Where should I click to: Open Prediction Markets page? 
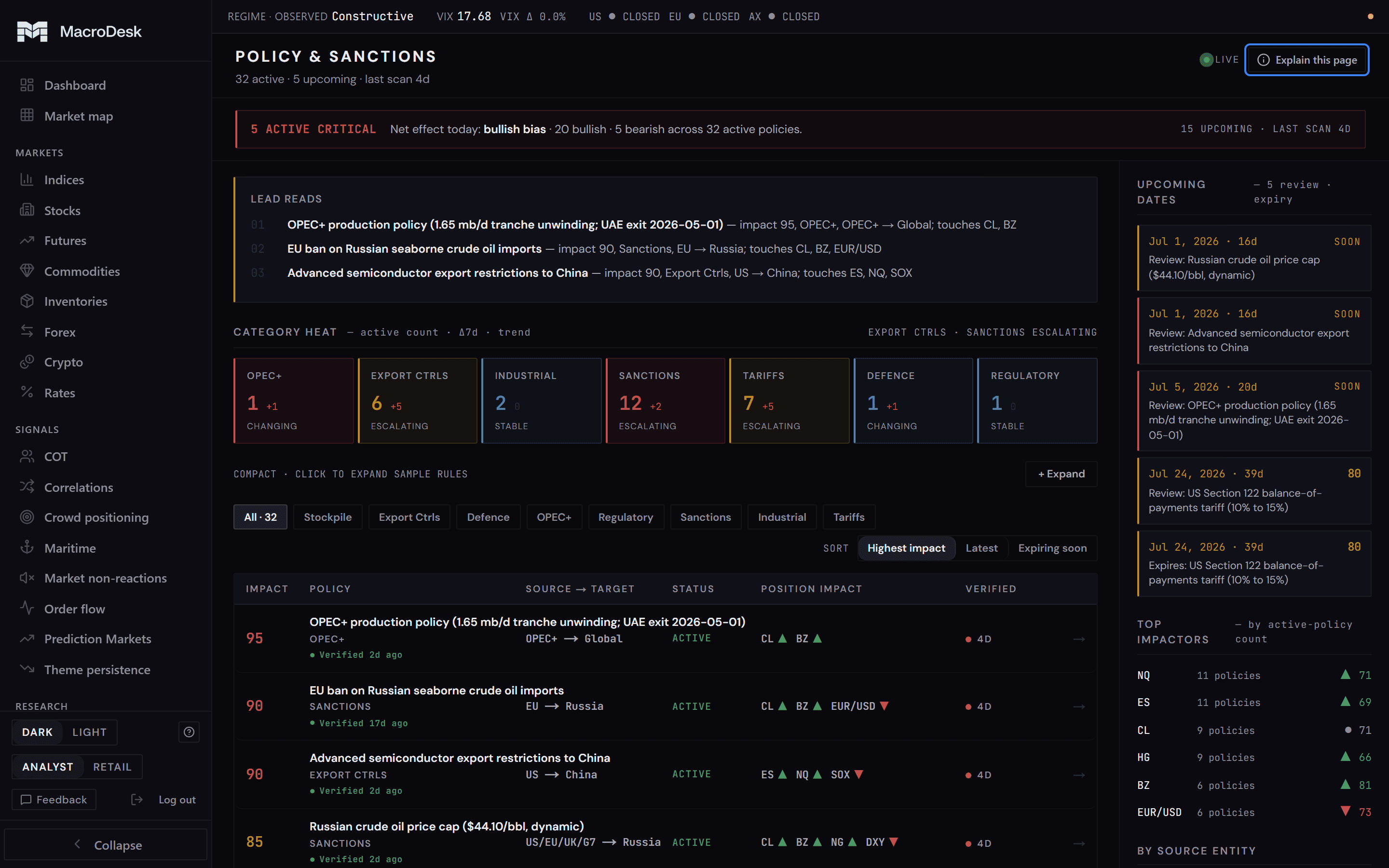[97, 639]
